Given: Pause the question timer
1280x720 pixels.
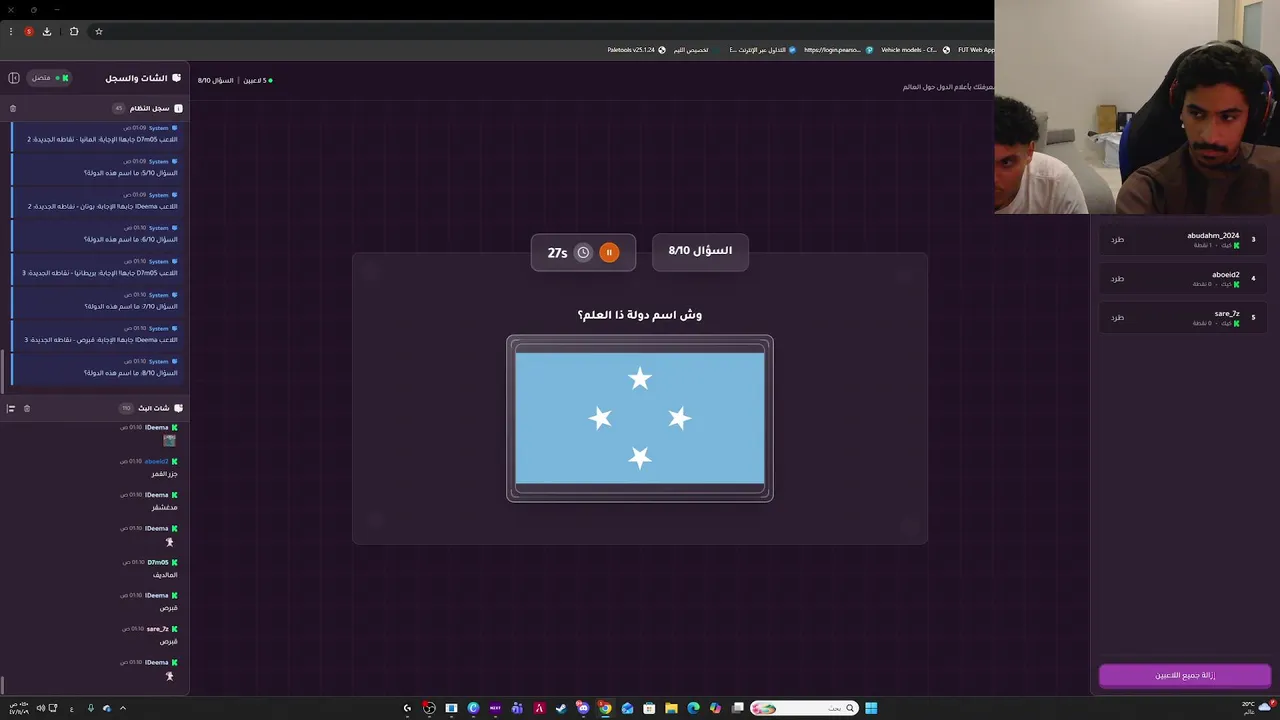Looking at the screenshot, I should [x=609, y=252].
